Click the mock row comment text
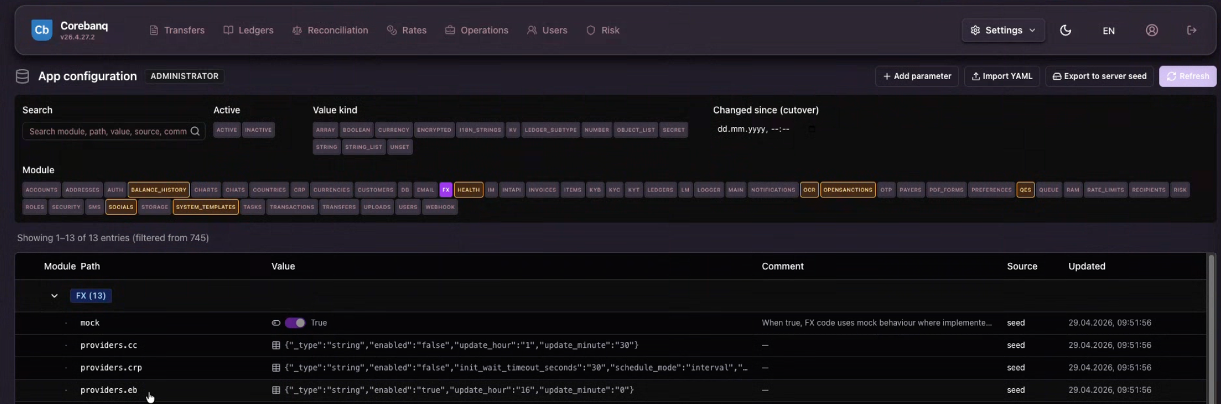The width and height of the screenshot is (1222, 404). [x=877, y=323]
